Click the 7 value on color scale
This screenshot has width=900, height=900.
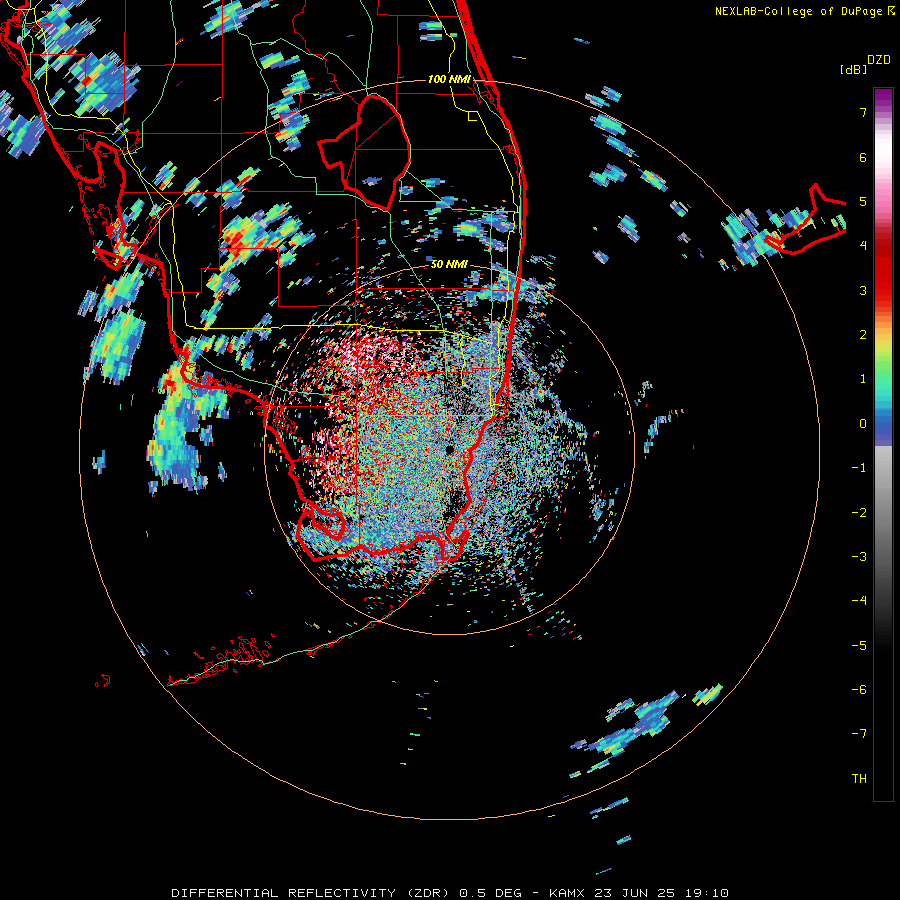coord(863,112)
